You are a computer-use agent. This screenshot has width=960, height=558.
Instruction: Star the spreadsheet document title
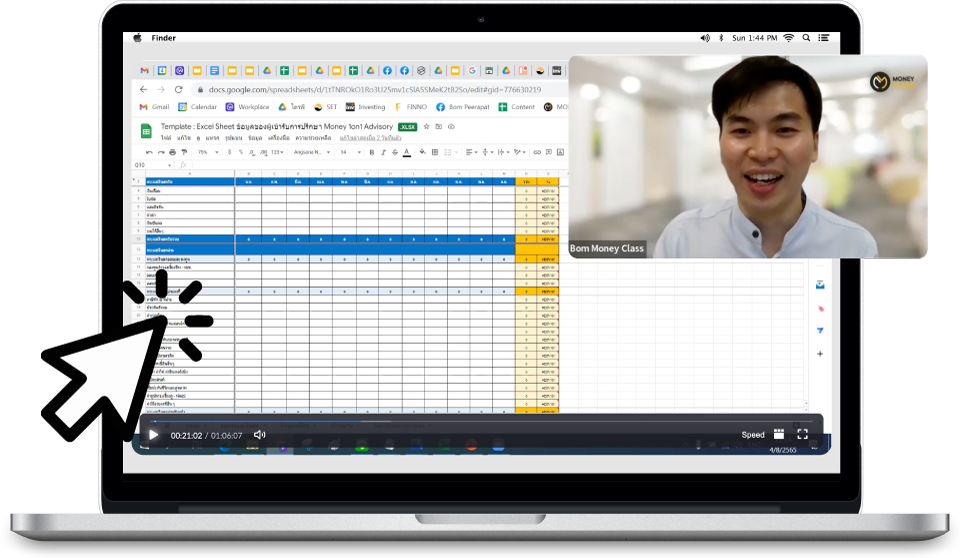tap(427, 127)
